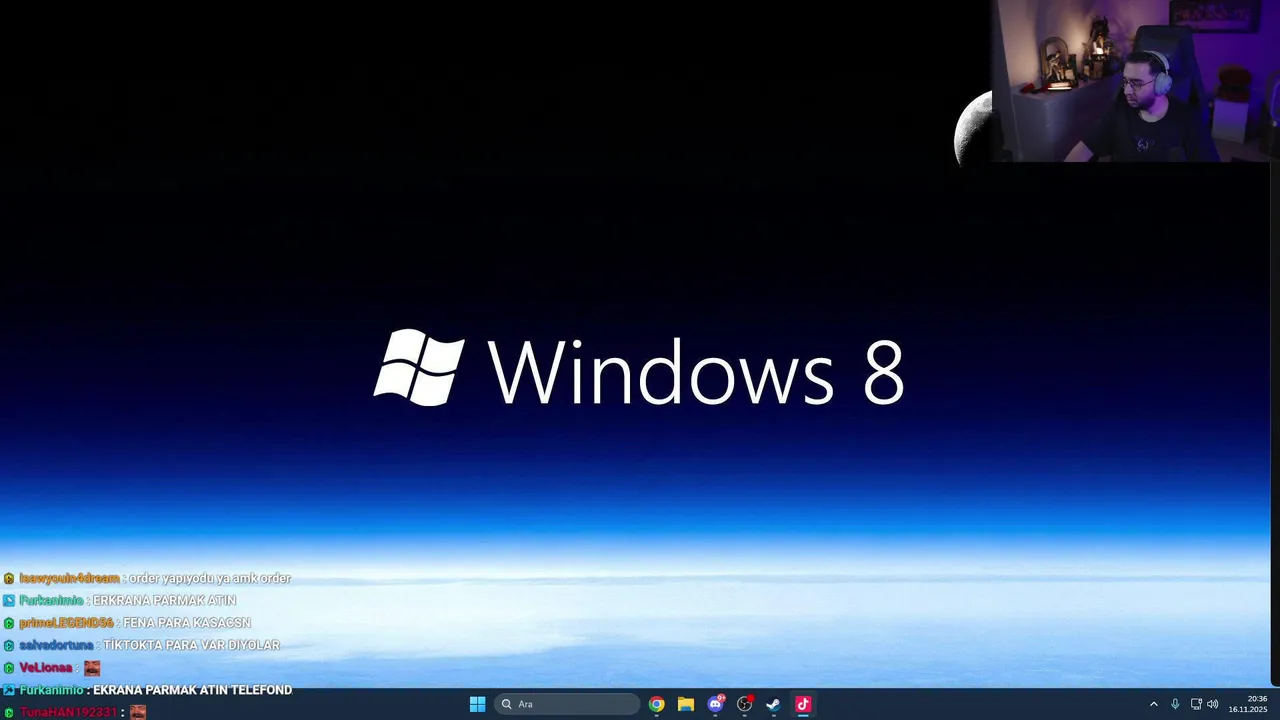Open the clock showing 20:36 and date

[1248, 704]
